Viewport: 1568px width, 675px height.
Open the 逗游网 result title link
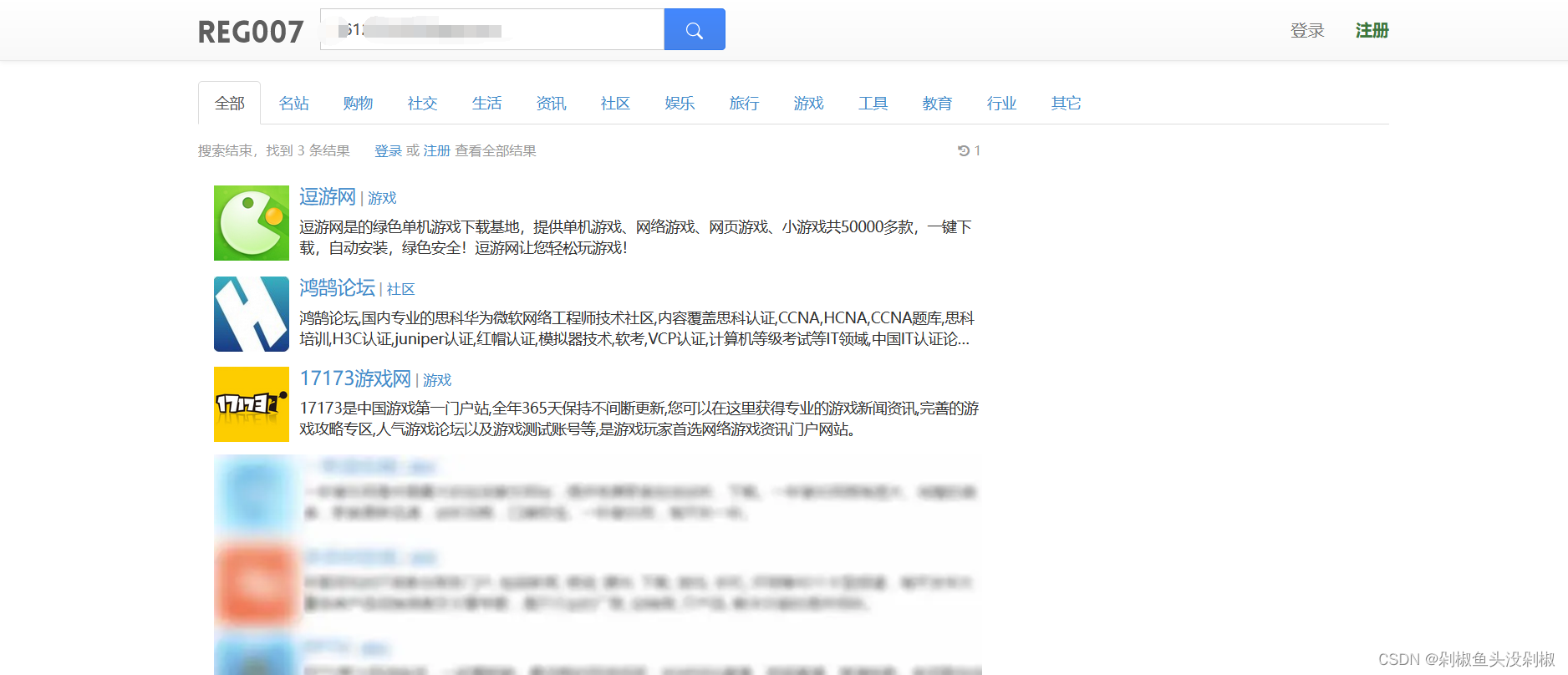point(328,196)
